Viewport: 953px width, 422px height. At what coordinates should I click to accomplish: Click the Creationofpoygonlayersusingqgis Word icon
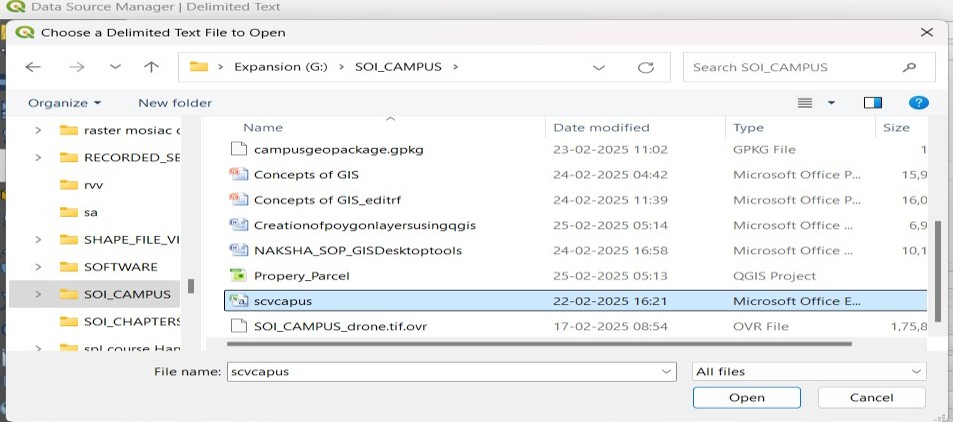239,225
